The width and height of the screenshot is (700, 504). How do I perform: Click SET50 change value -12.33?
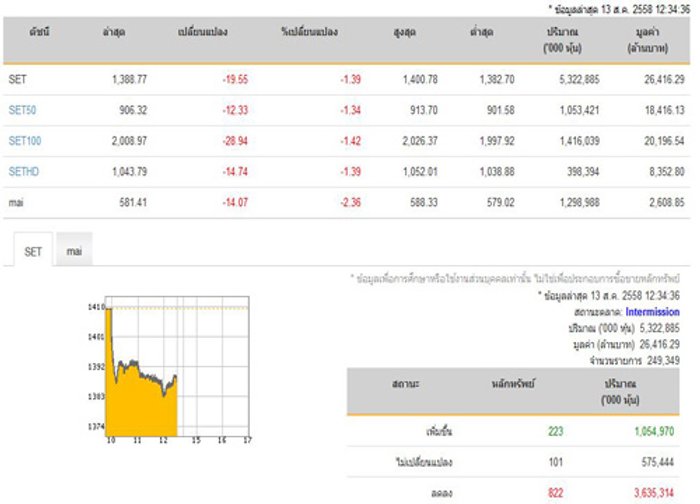235,110
